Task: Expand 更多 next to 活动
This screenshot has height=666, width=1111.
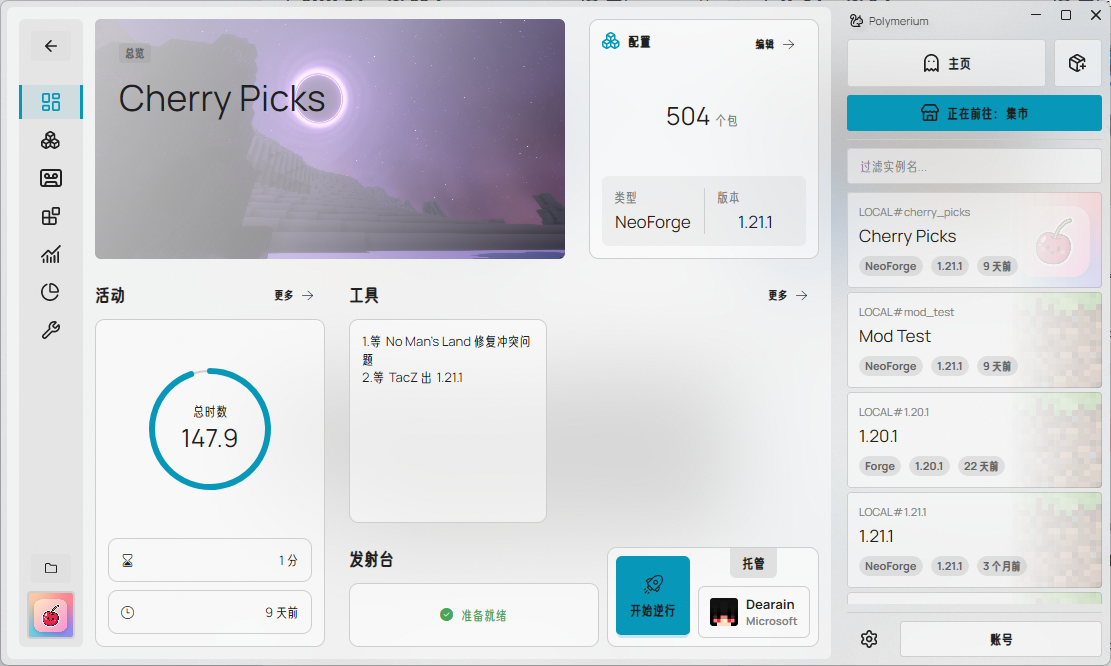Action: pos(294,296)
